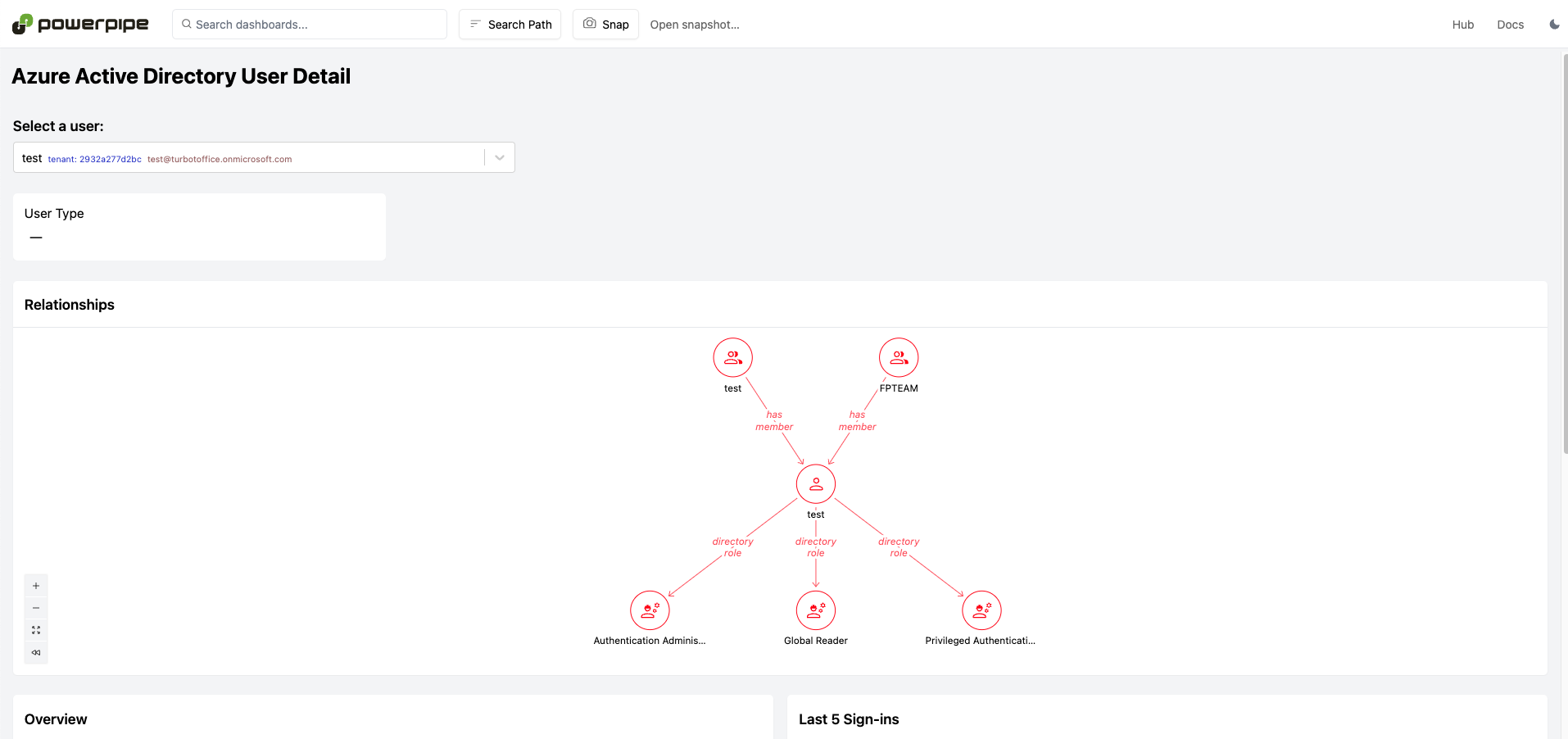Click the Powerpipe logo
The width and height of the screenshot is (1568, 739).
pyautogui.click(x=80, y=25)
